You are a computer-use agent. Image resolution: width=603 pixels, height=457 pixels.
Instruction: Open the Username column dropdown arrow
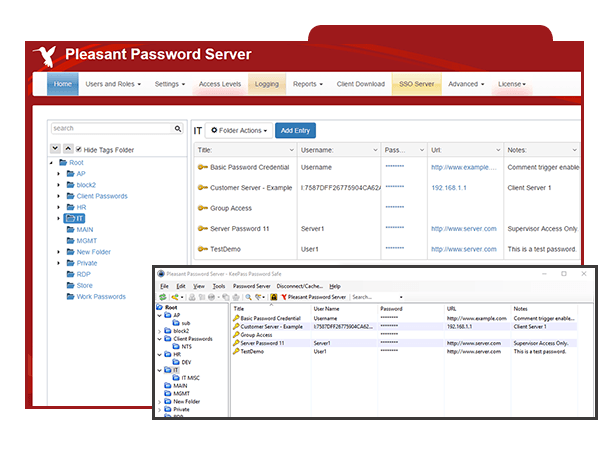tap(375, 150)
